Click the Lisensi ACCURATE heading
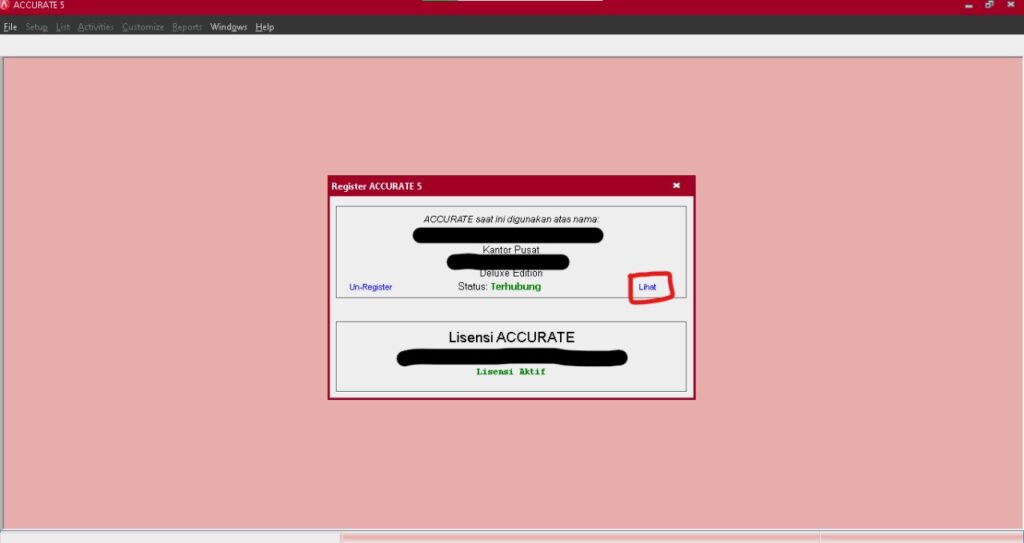 coord(511,337)
